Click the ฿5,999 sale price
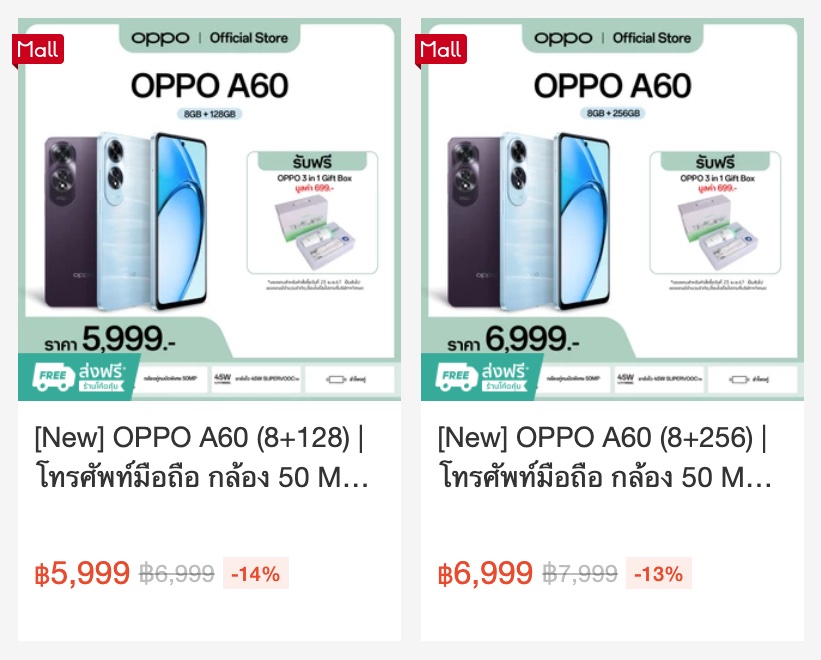Viewport: 821px width, 660px height. (x=82, y=574)
